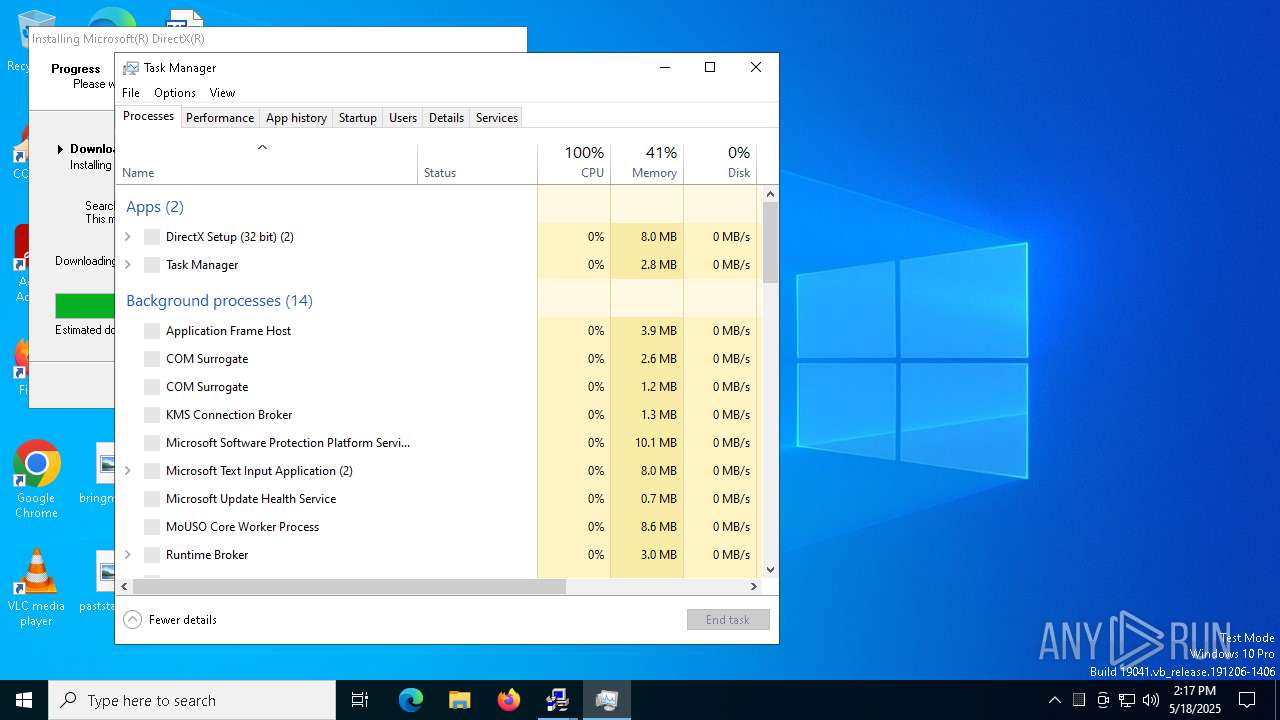Sort processes by CPU column

coord(574,163)
